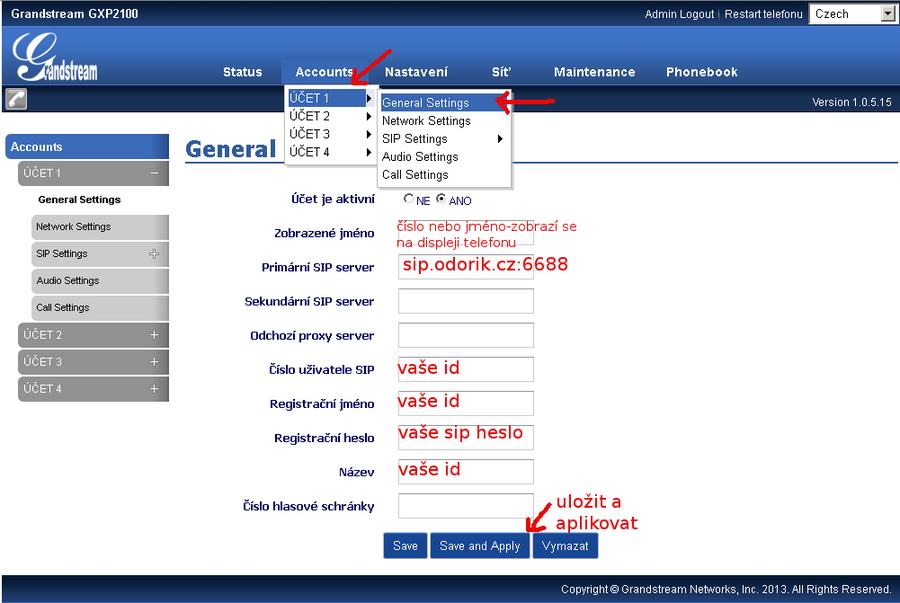The height and width of the screenshot is (603, 900).
Task: Open Network Settings in the sidebar
Action: tap(73, 227)
